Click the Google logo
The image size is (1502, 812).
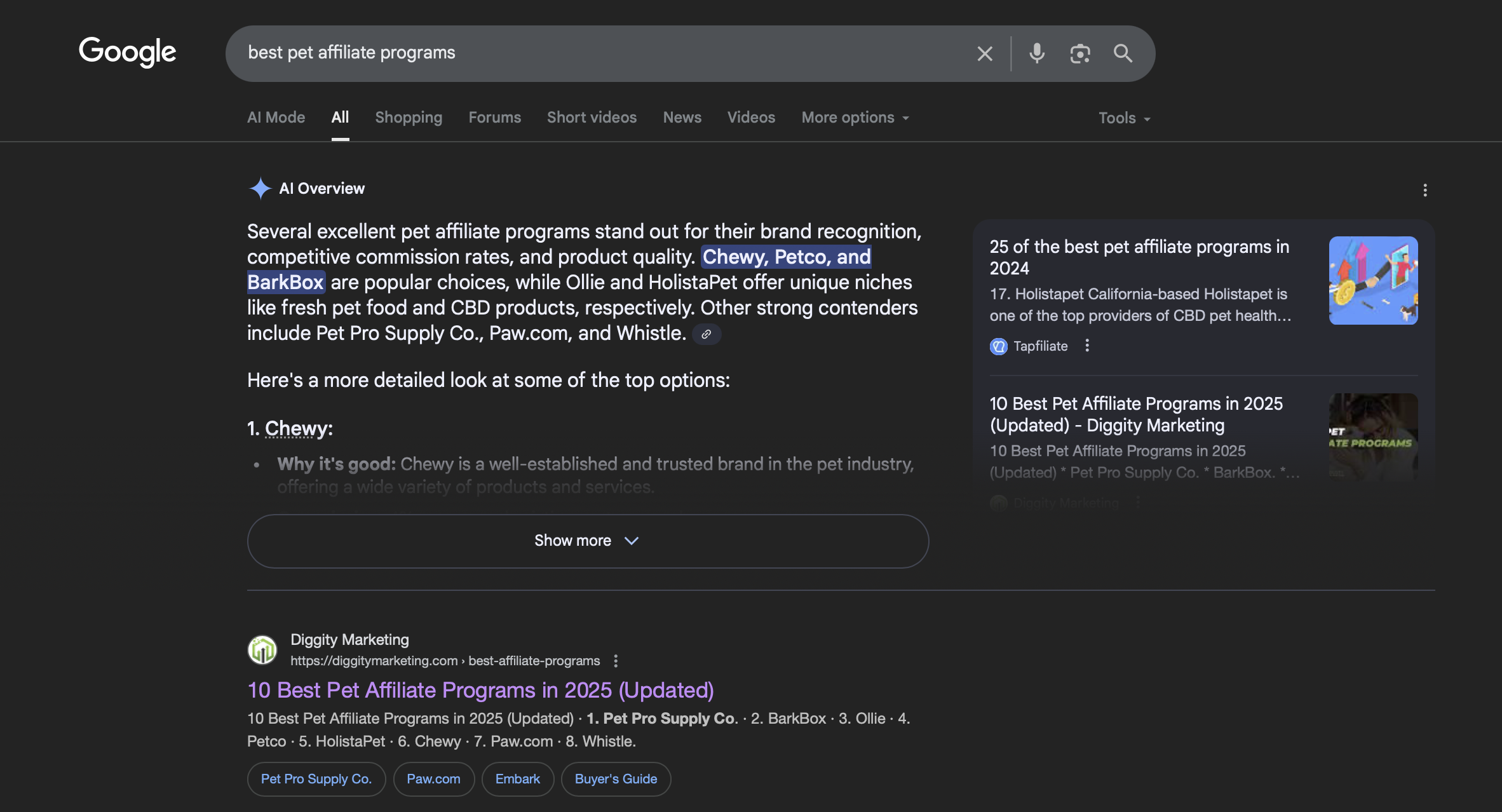coord(127,52)
